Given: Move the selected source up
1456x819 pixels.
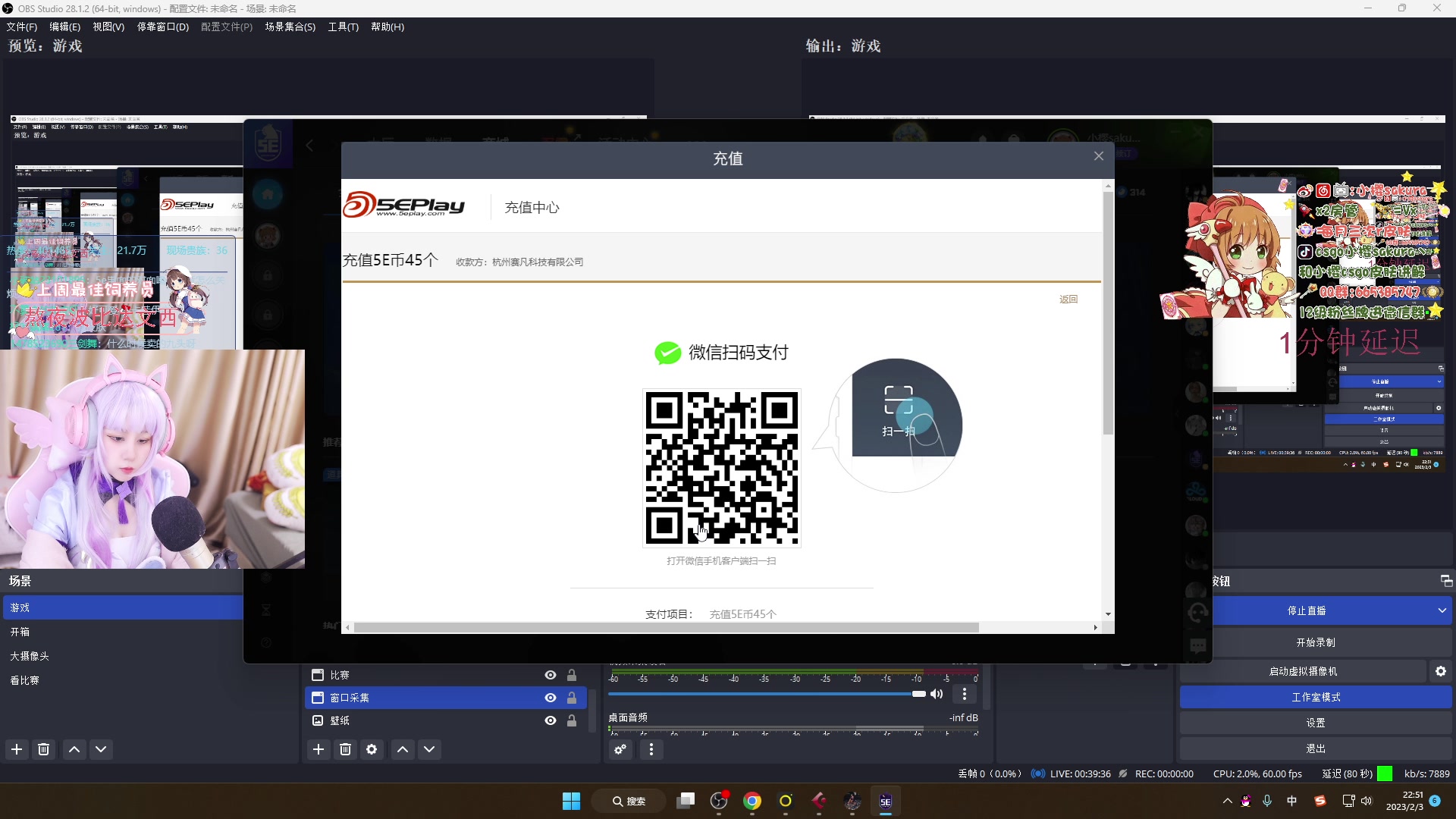Looking at the screenshot, I should pos(403,749).
